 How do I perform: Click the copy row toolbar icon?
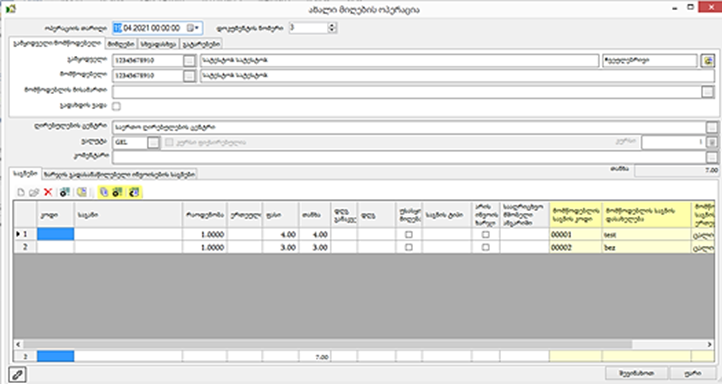34,192
